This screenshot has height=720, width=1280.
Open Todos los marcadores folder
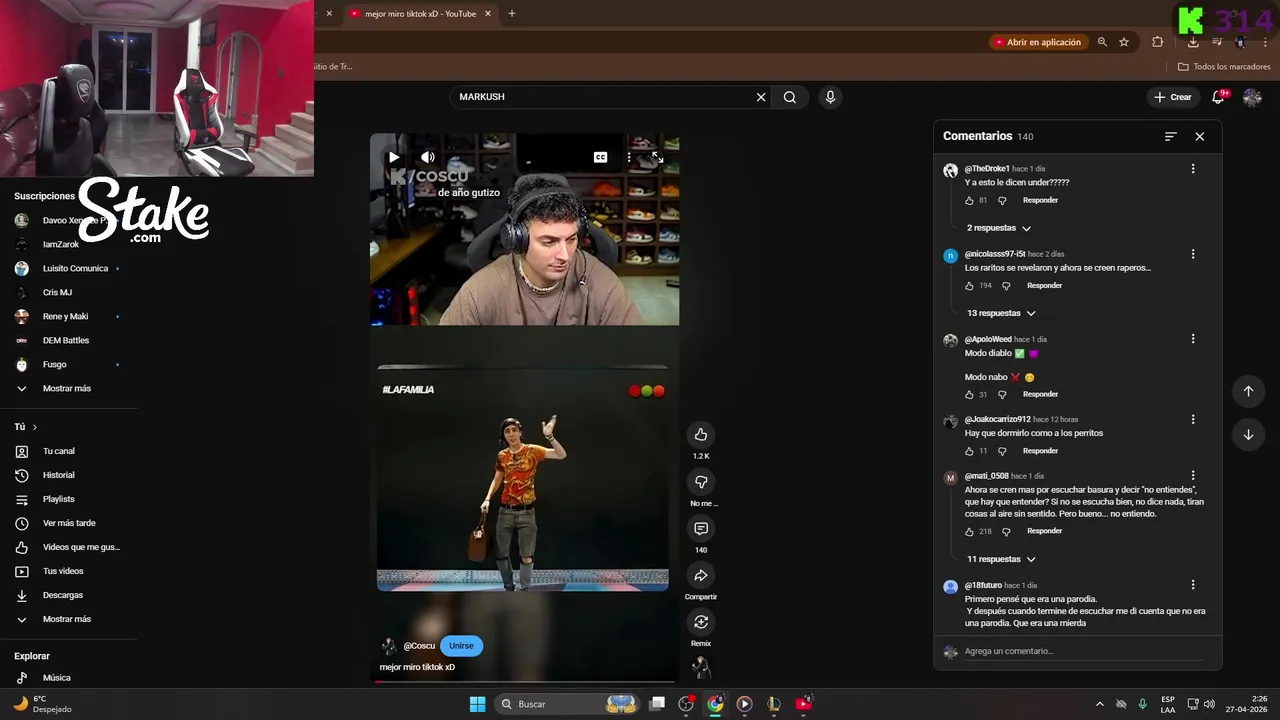1224,67
